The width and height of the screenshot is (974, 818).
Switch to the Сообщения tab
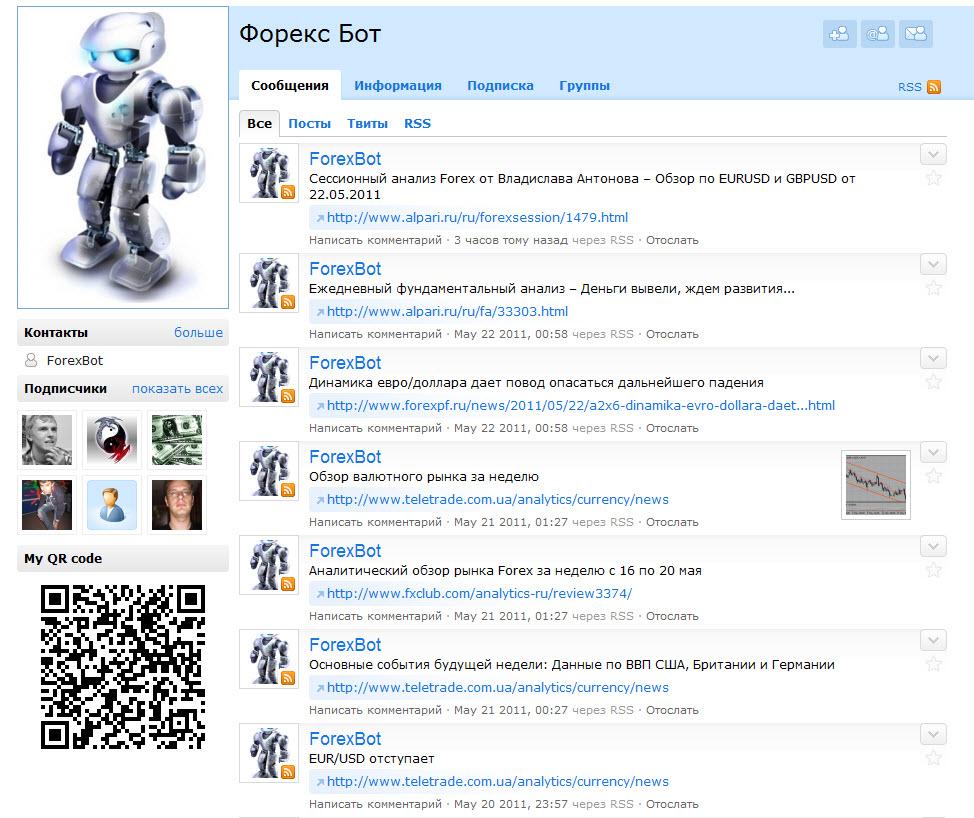(289, 86)
